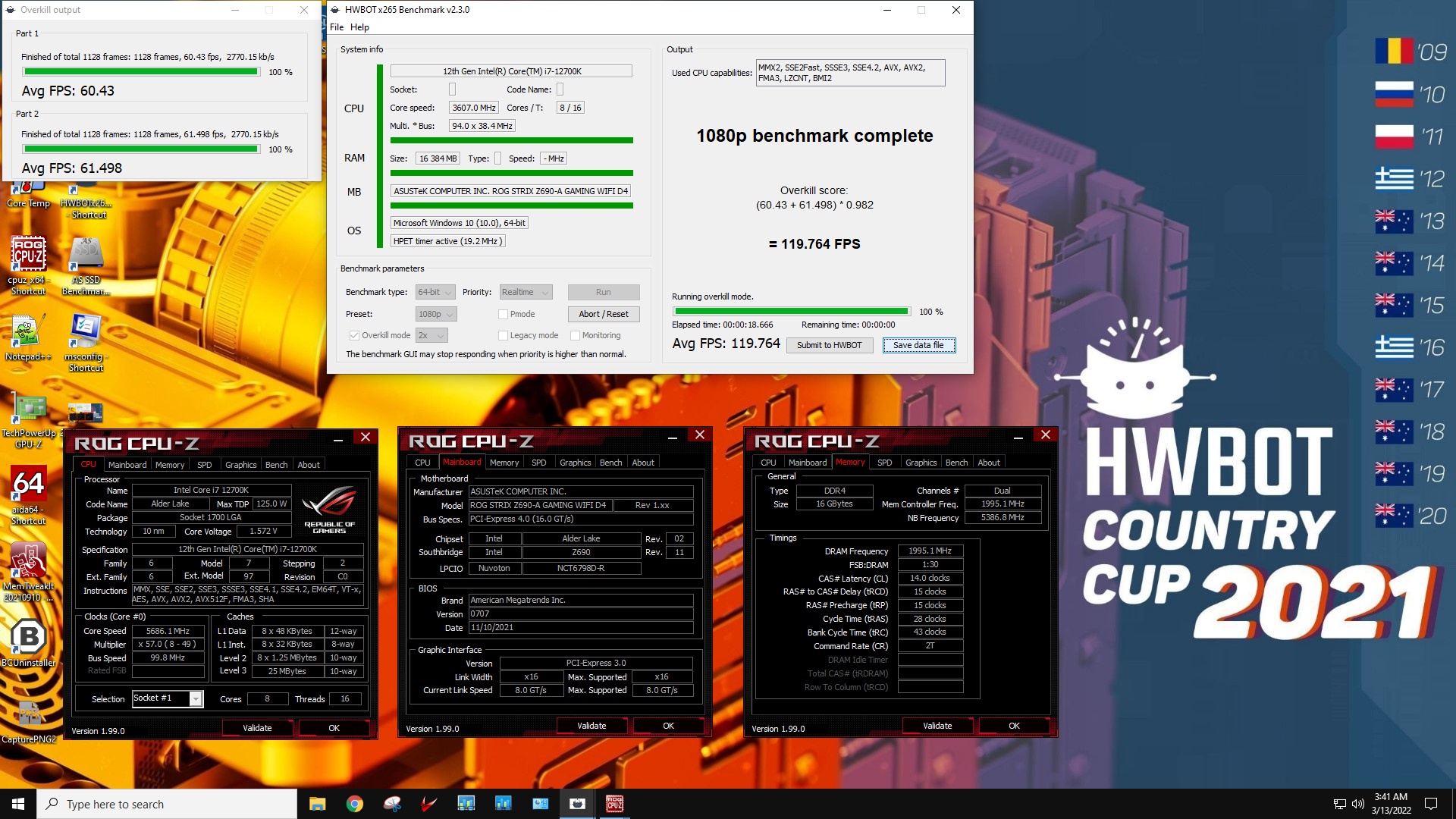
Task: Click the '20 Australian flag entry
Action: pyautogui.click(x=1411, y=516)
